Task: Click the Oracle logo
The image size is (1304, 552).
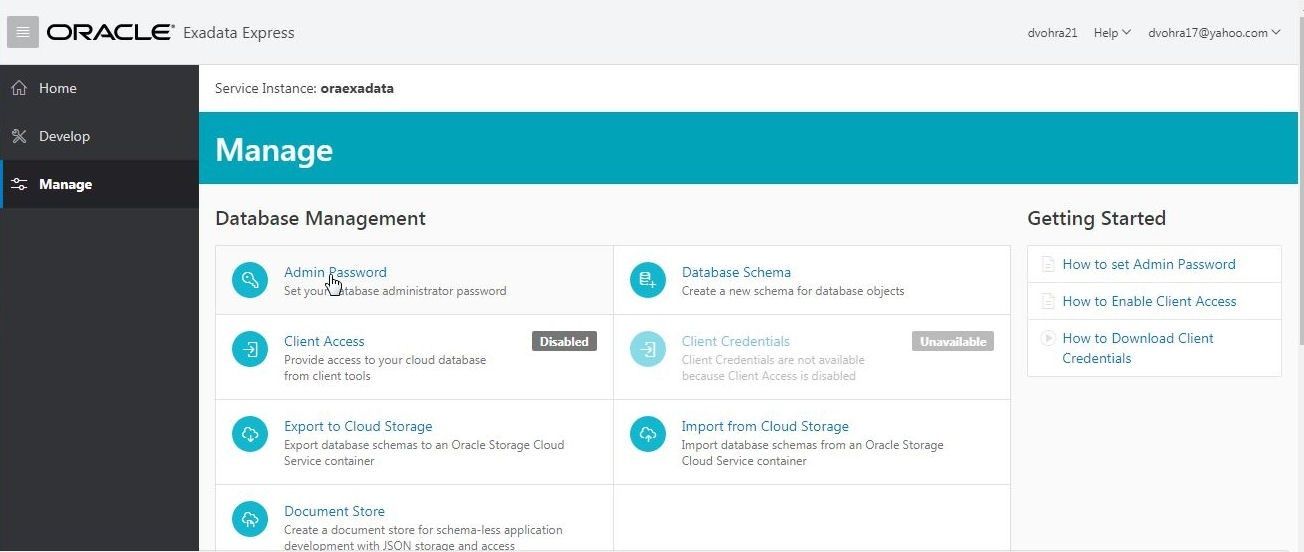Action: click(x=111, y=32)
